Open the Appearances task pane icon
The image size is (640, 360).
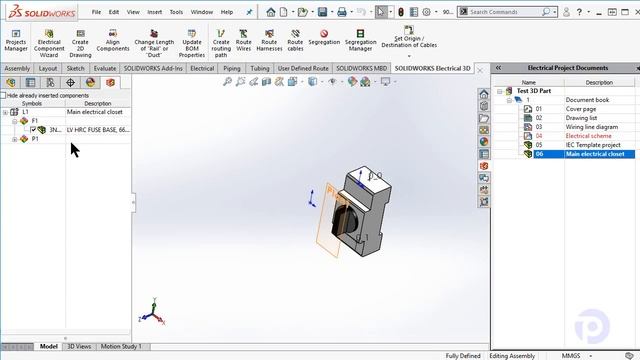pos(484,142)
